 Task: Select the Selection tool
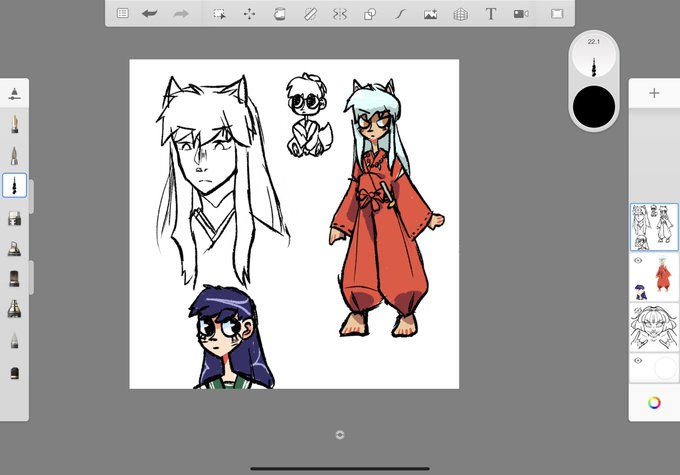pos(219,14)
